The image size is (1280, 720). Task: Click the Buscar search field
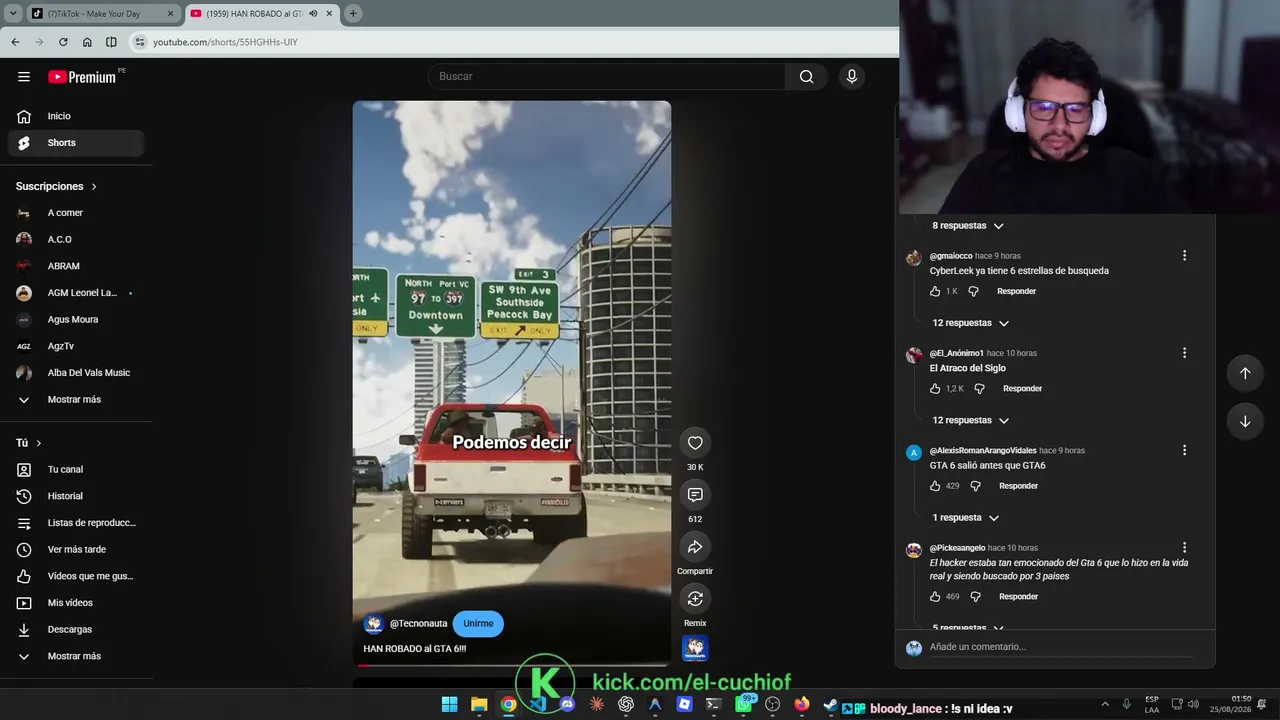pyautogui.click(x=607, y=77)
